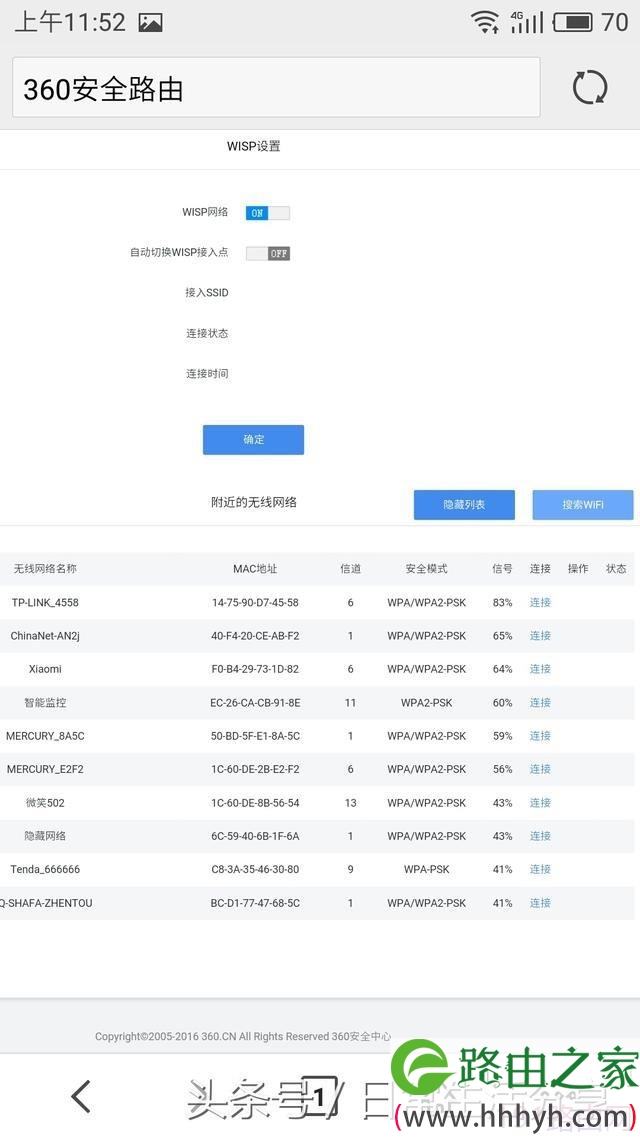Toggle the WISP网络 switch
The image size is (640, 1138).
coord(267,213)
